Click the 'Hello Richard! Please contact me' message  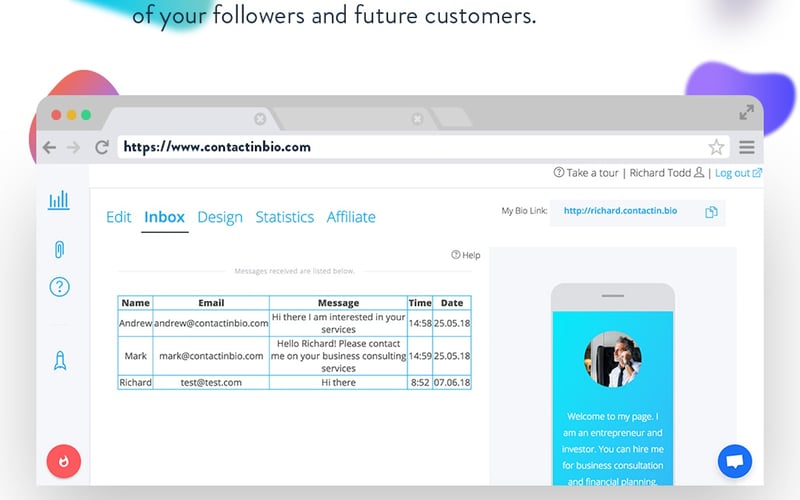click(x=338, y=356)
